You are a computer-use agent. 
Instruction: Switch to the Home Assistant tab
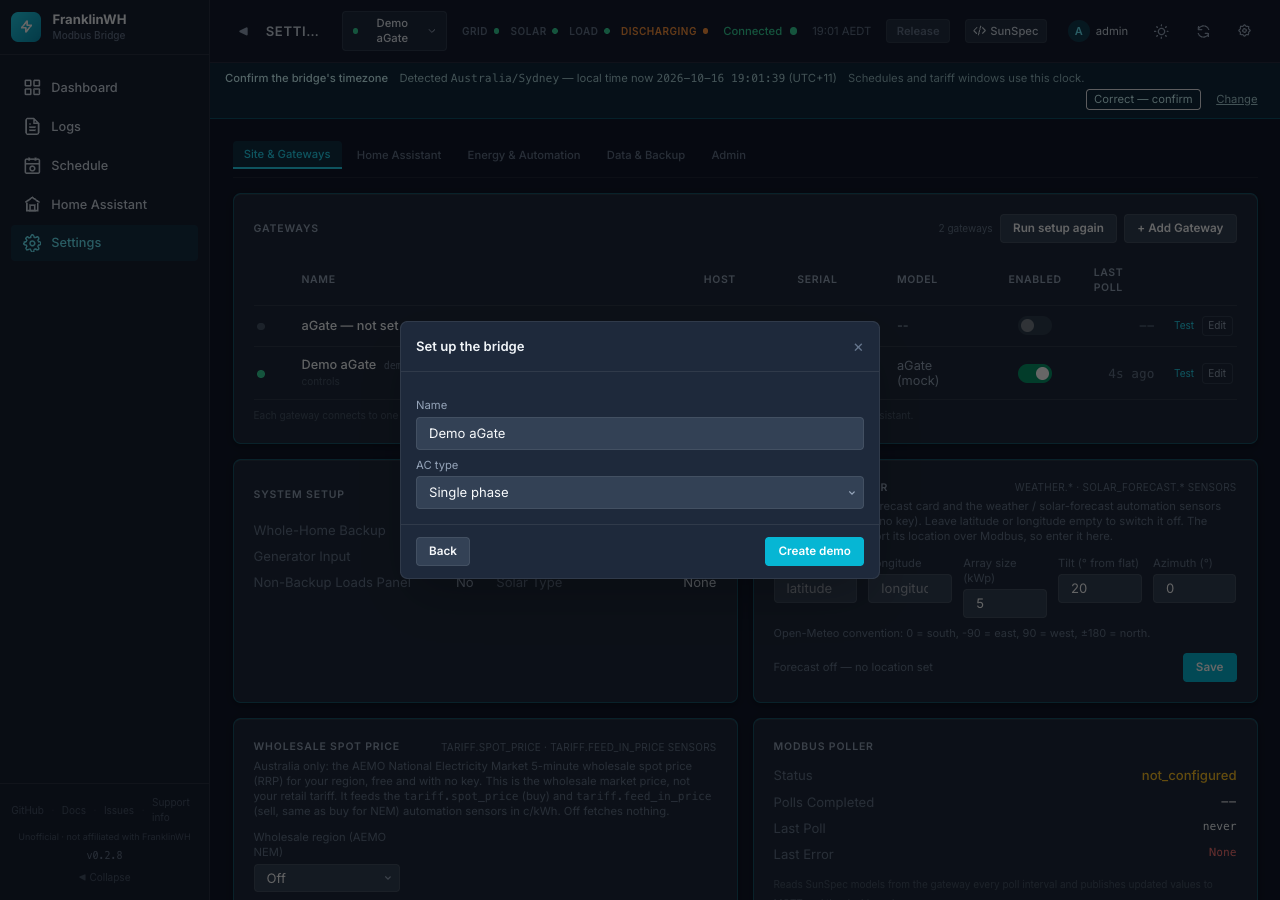(x=399, y=155)
